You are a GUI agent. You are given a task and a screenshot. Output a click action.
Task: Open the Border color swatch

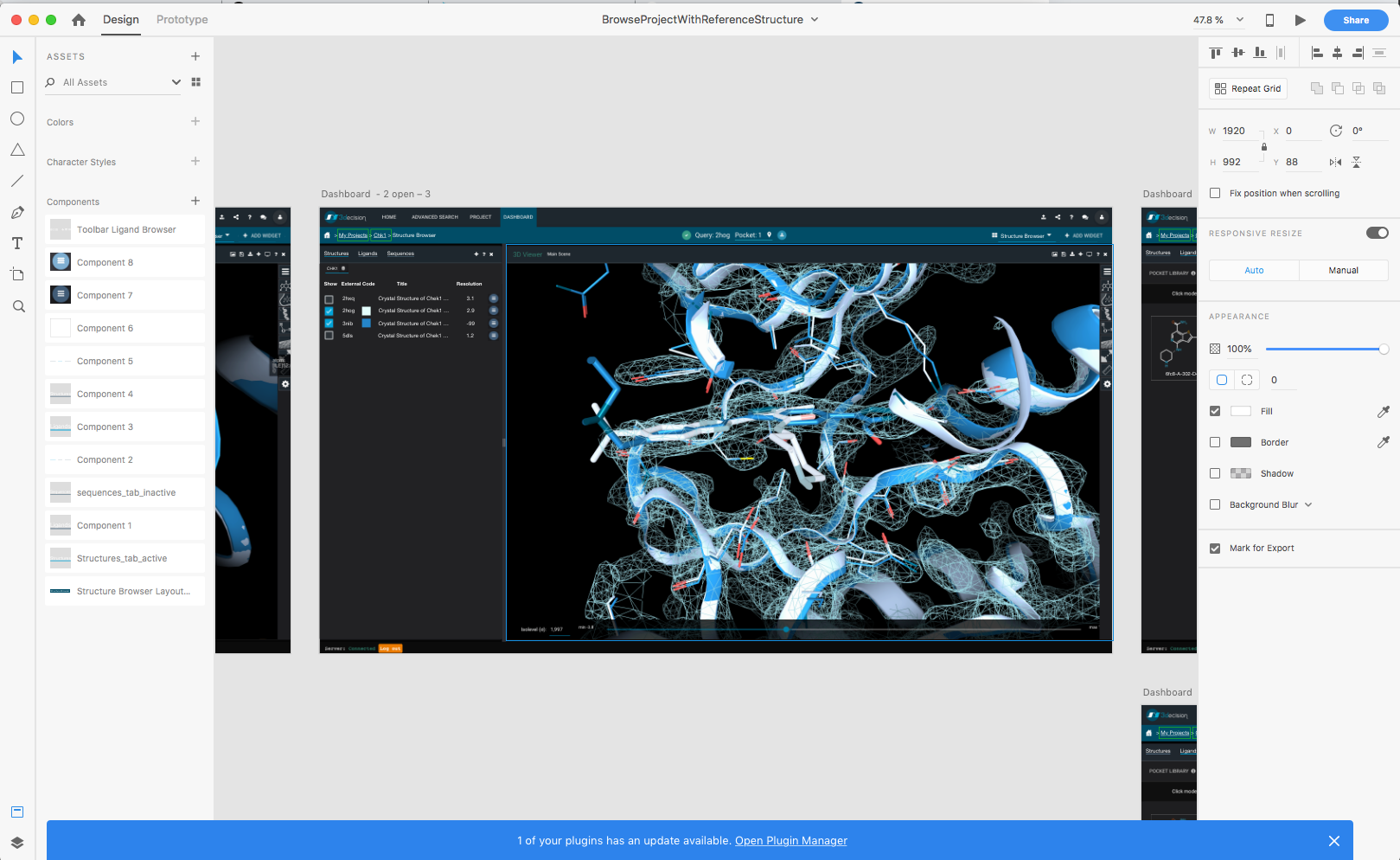pyautogui.click(x=1240, y=442)
